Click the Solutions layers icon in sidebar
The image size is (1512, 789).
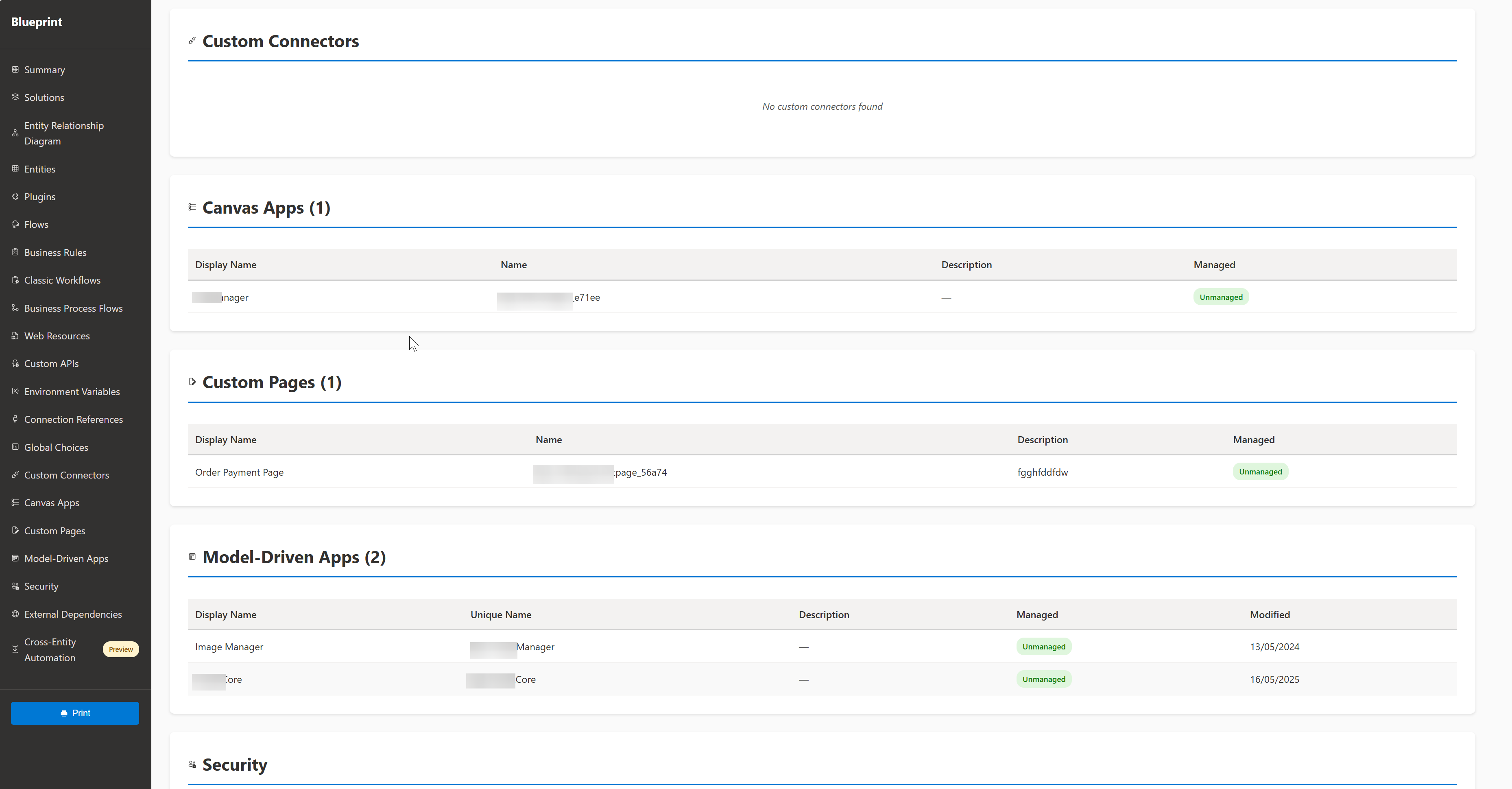[x=15, y=97]
